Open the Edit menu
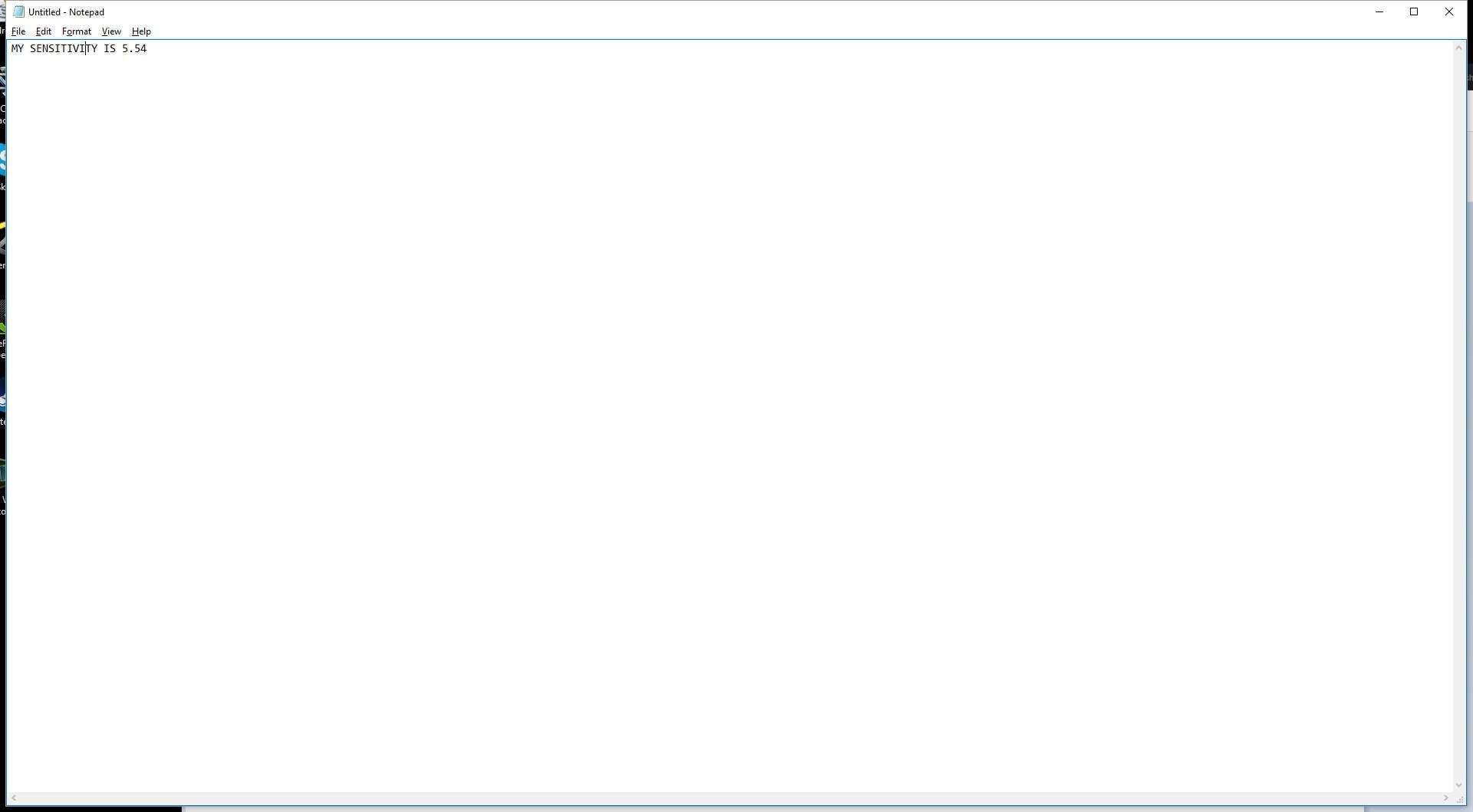Screen dimensions: 1473x812 click(44, 31)
